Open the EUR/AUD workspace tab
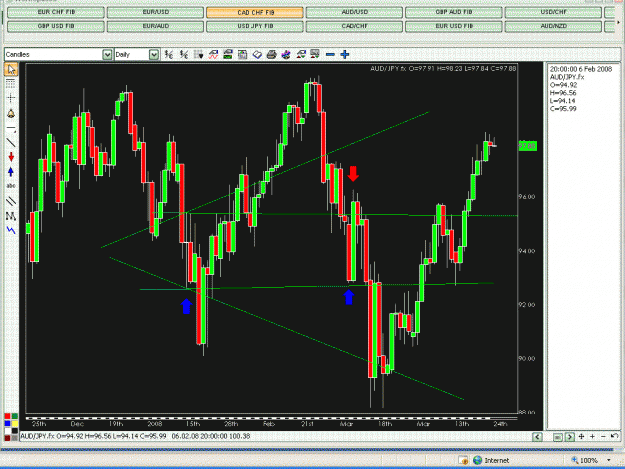 click(155, 26)
